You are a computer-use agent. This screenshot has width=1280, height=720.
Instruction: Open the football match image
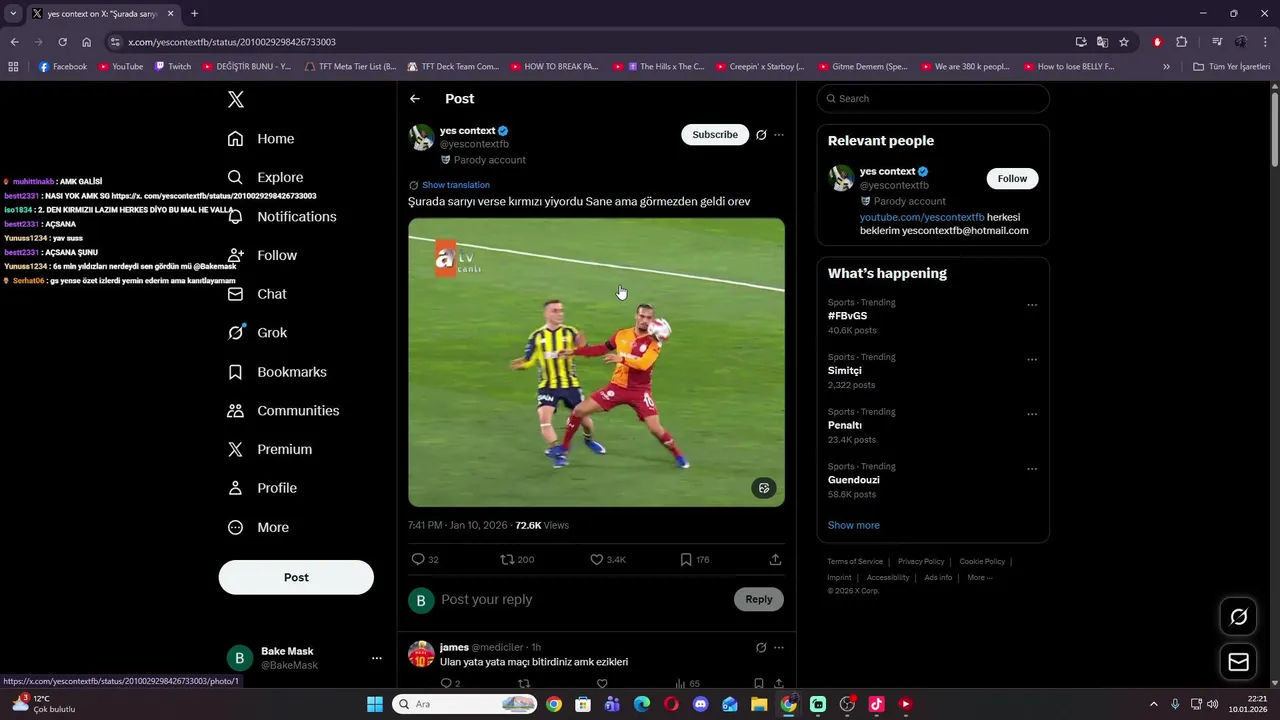596,362
